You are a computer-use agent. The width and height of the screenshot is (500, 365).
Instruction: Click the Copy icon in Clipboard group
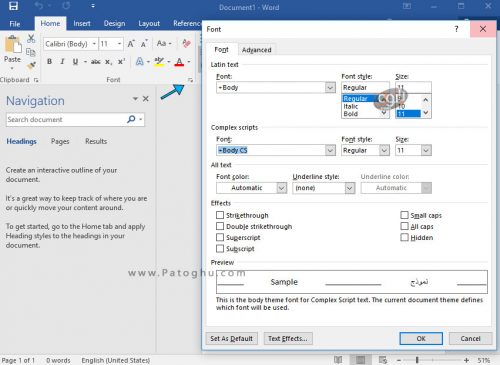pyautogui.click(x=31, y=52)
